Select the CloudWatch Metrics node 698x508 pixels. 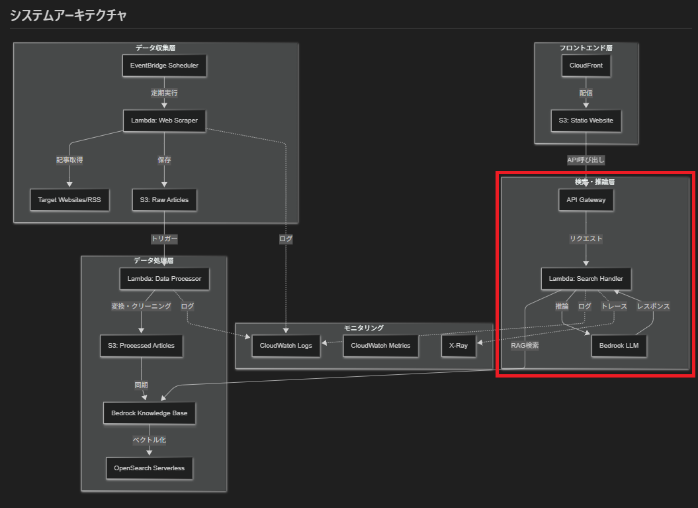(x=381, y=346)
